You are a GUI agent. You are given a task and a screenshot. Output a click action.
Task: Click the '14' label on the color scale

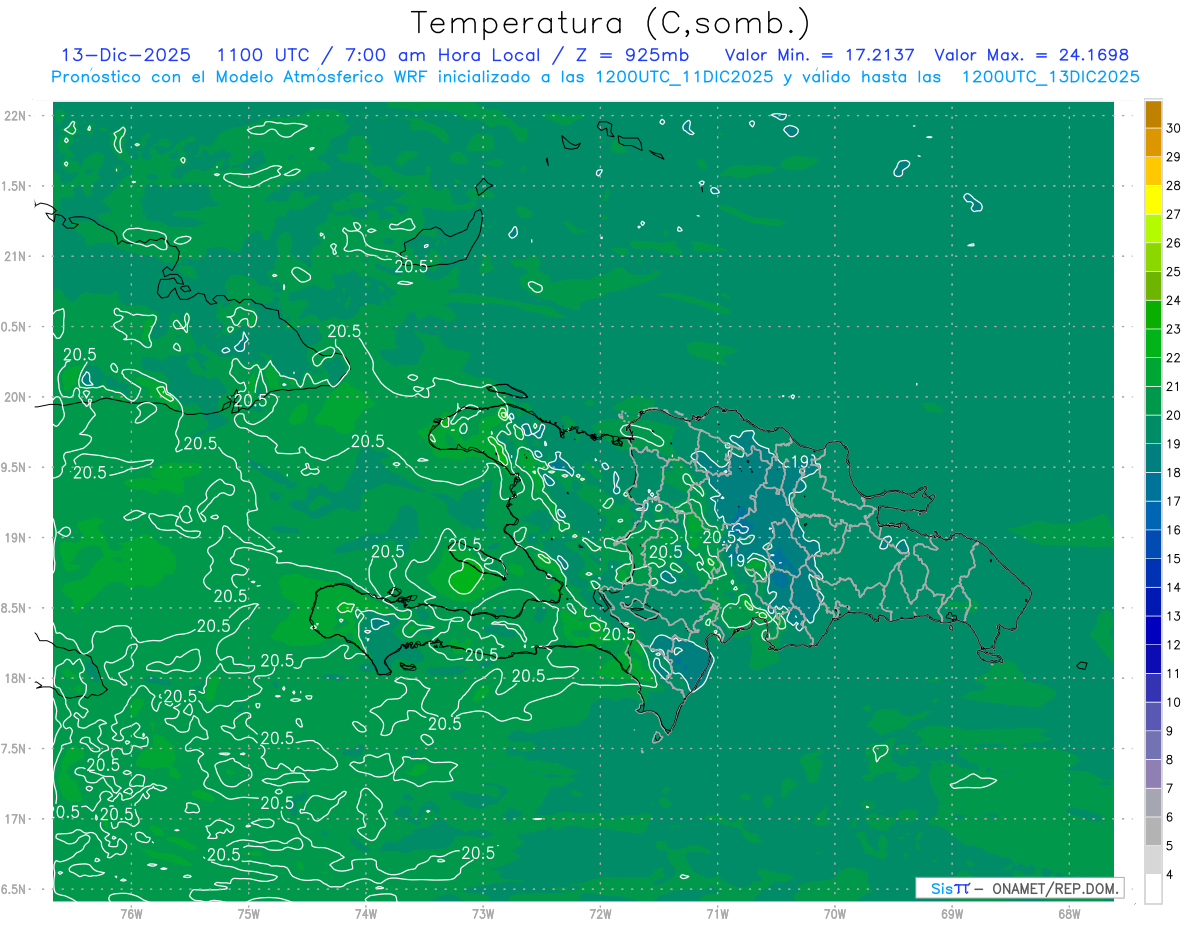[1174, 588]
